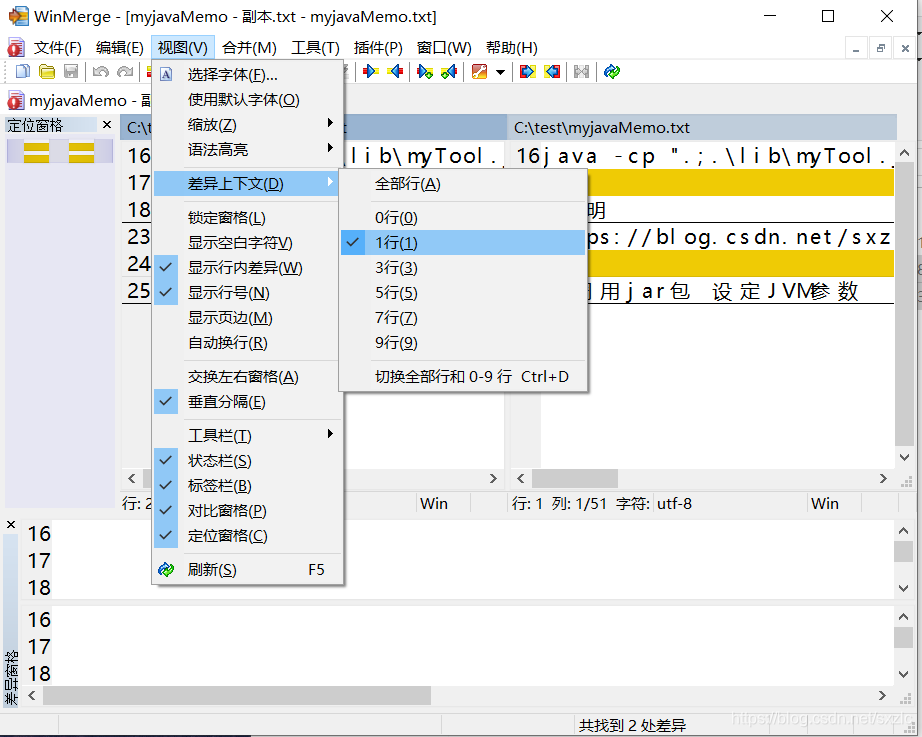
Task: Click the Options wrench toolbar icon
Action: [479, 72]
